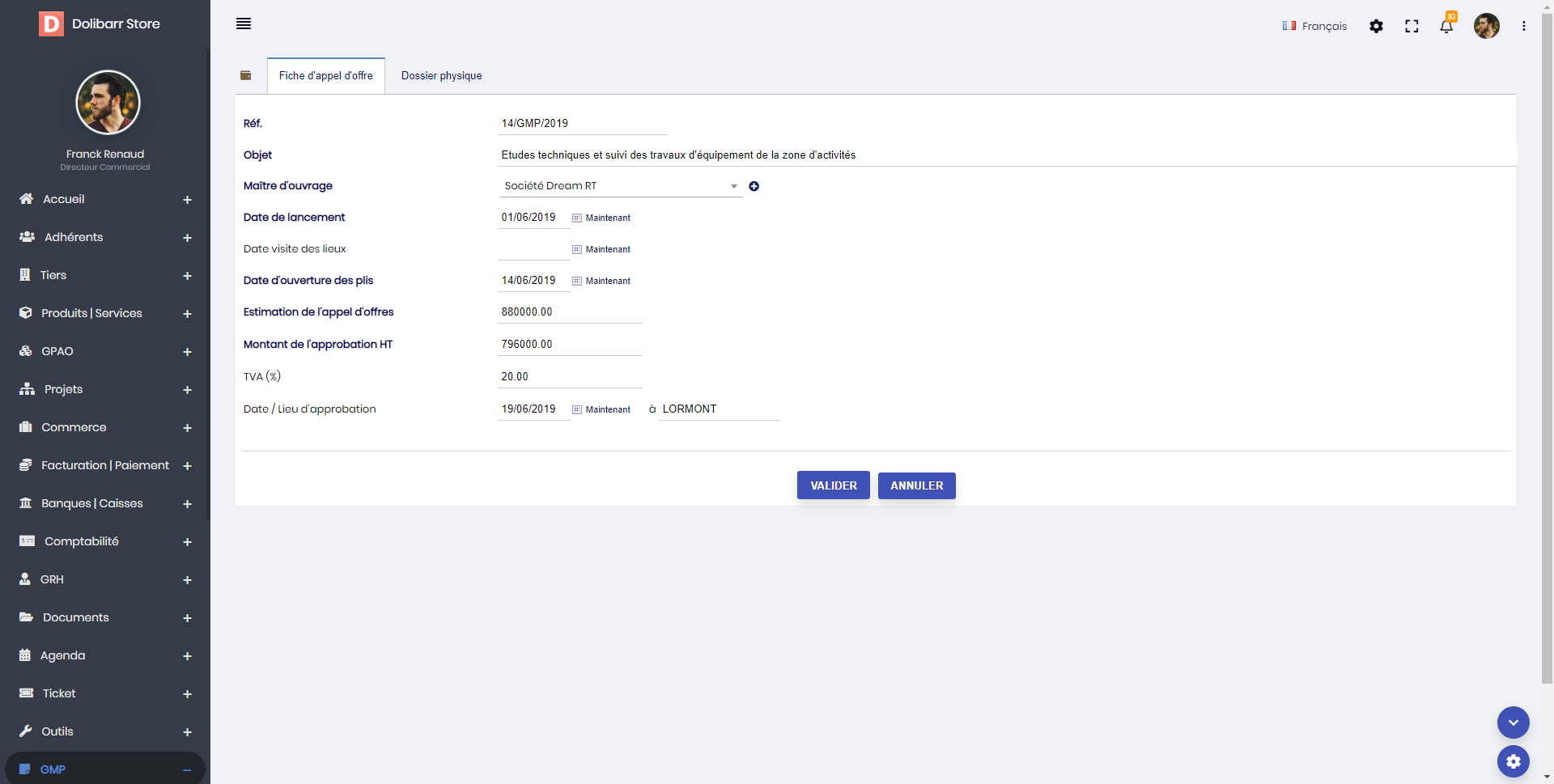Click the add Maître d'ouvrage plus icon
The image size is (1554, 784).
754,186
